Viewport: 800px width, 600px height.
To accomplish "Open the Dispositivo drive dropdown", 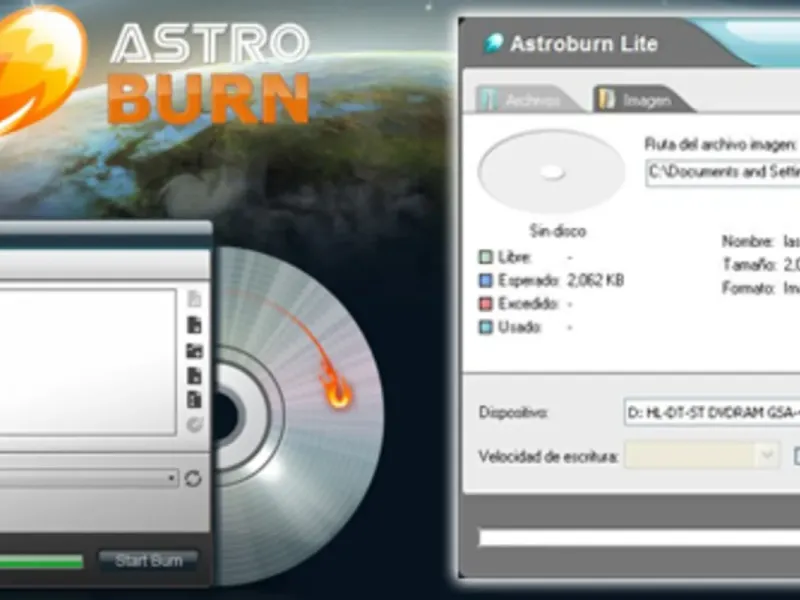I will coord(712,412).
